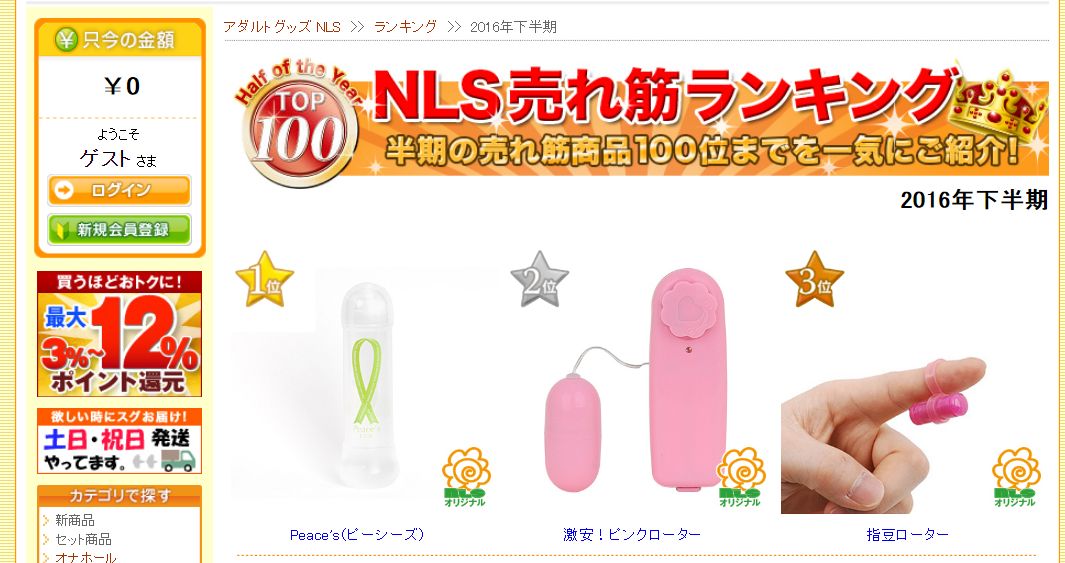Go to ランキング breadcrumb link
Image resolution: width=1065 pixels, height=563 pixels.
[405, 26]
